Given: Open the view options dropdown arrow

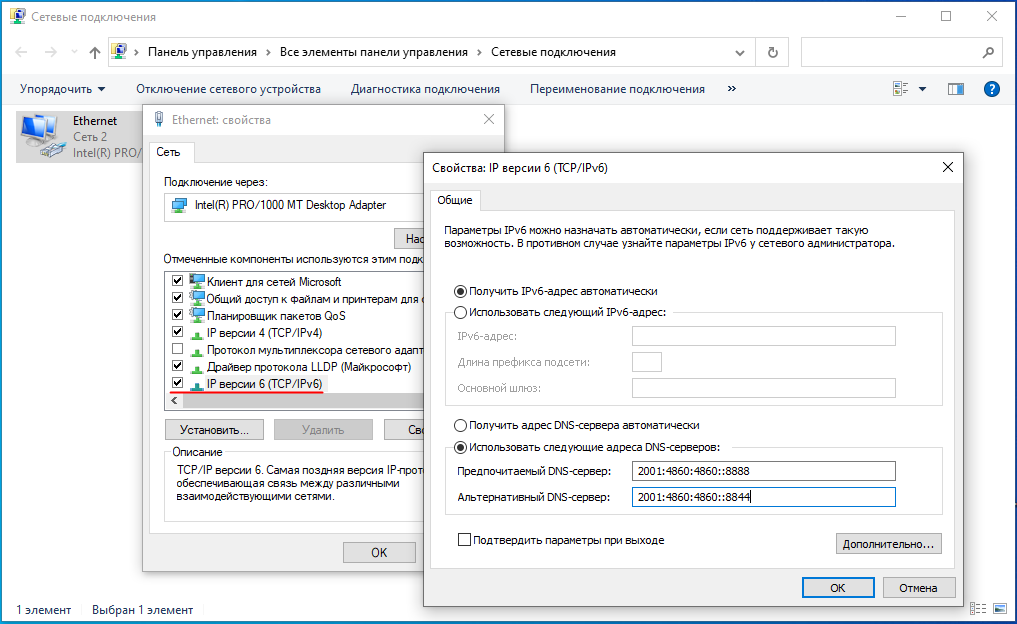Looking at the screenshot, I should click(922, 89).
